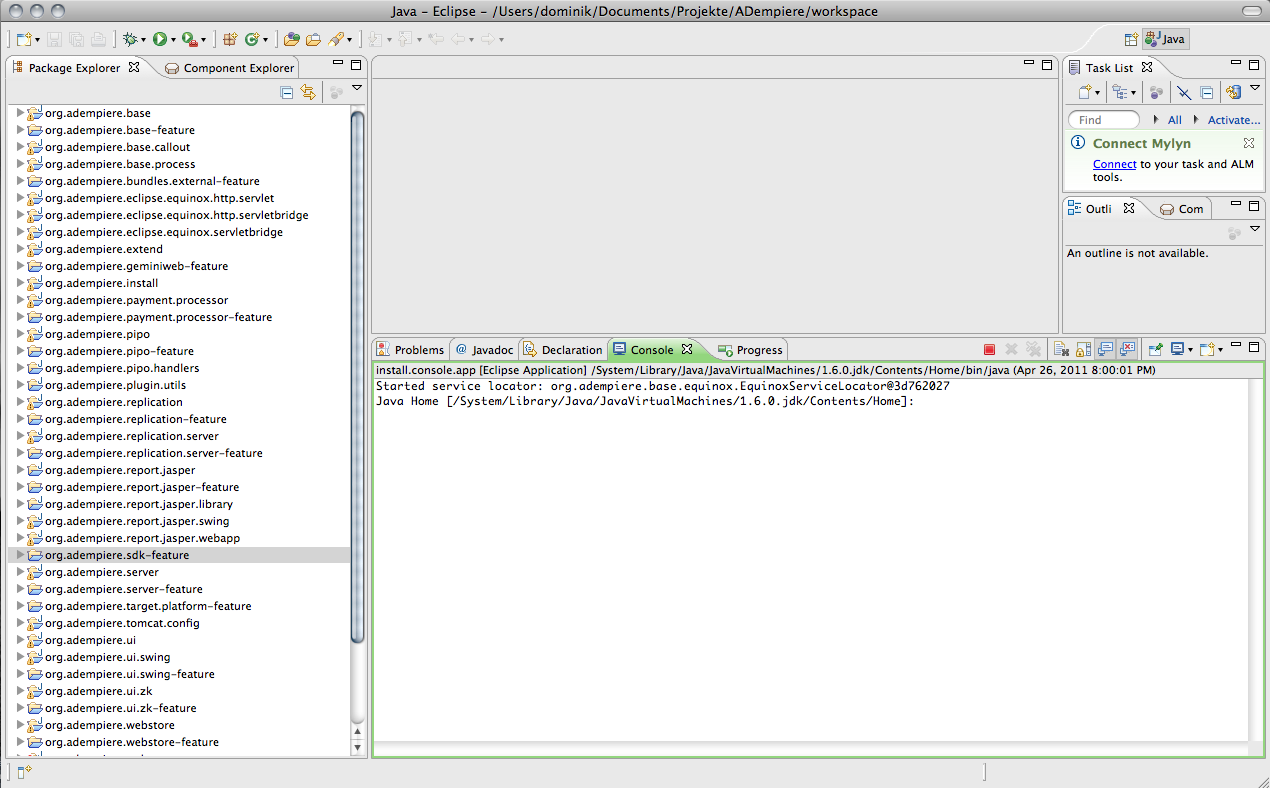Open the Debug configurations dropdown arrow
This screenshot has width=1270, height=788.
[x=143, y=40]
